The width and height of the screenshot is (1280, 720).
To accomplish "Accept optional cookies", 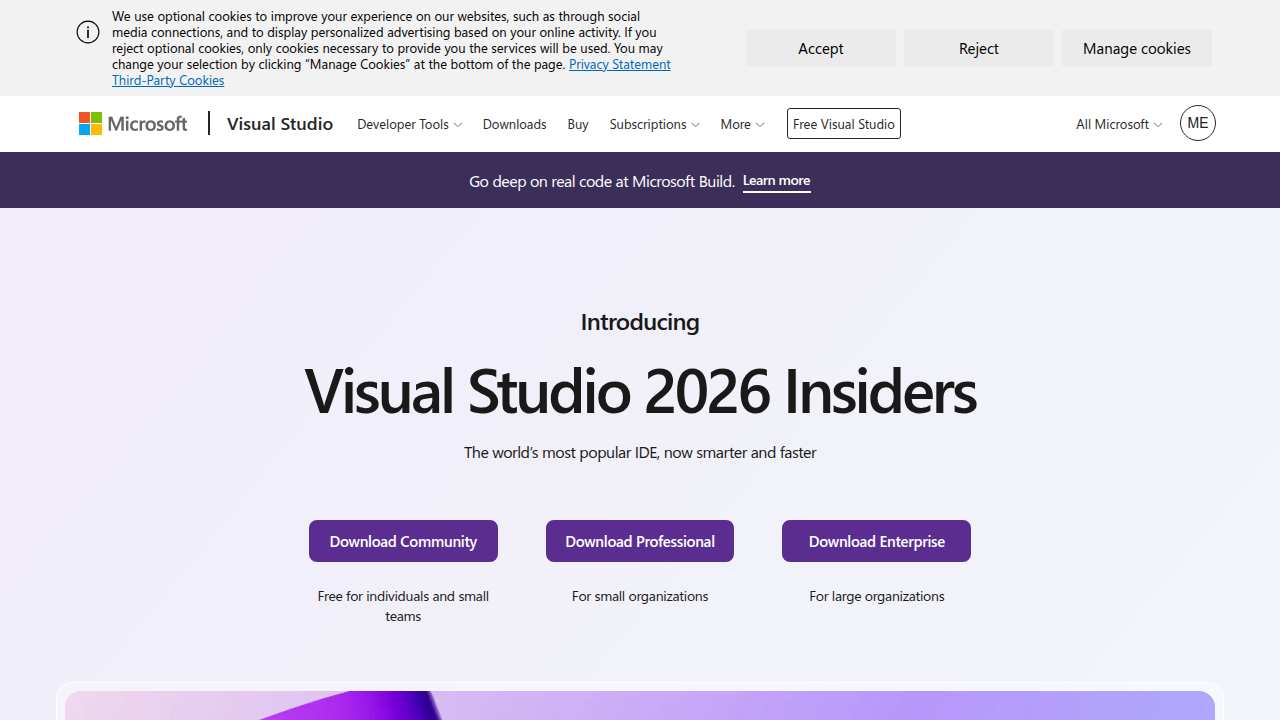I will (821, 48).
